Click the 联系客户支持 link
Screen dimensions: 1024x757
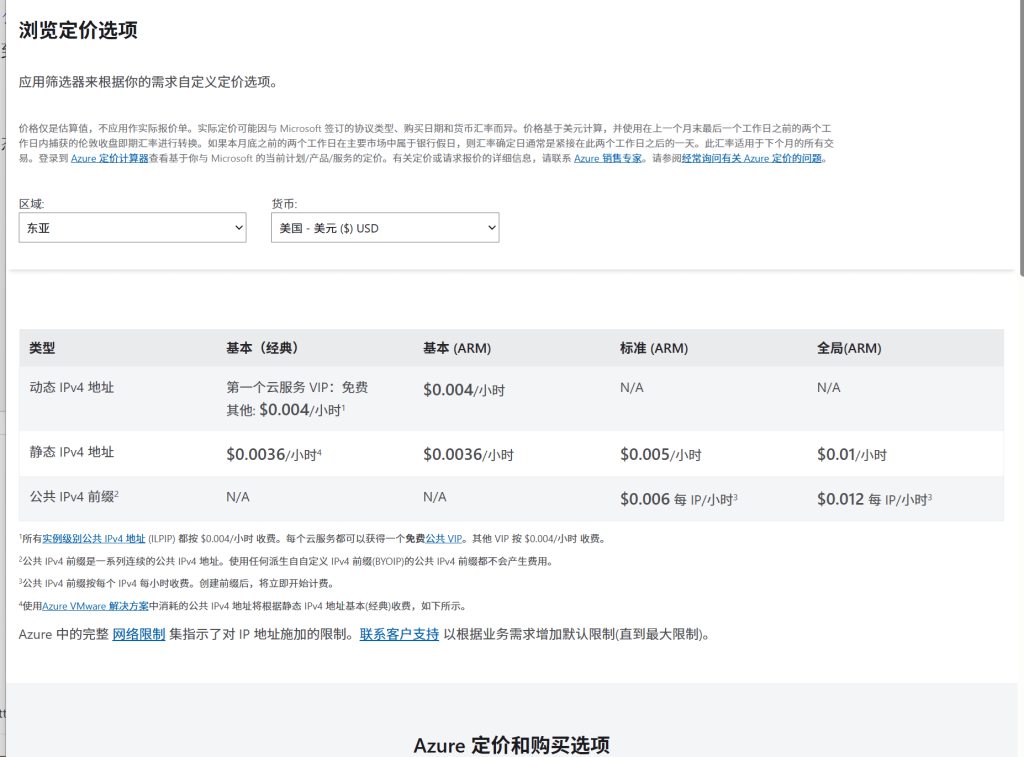coord(399,634)
